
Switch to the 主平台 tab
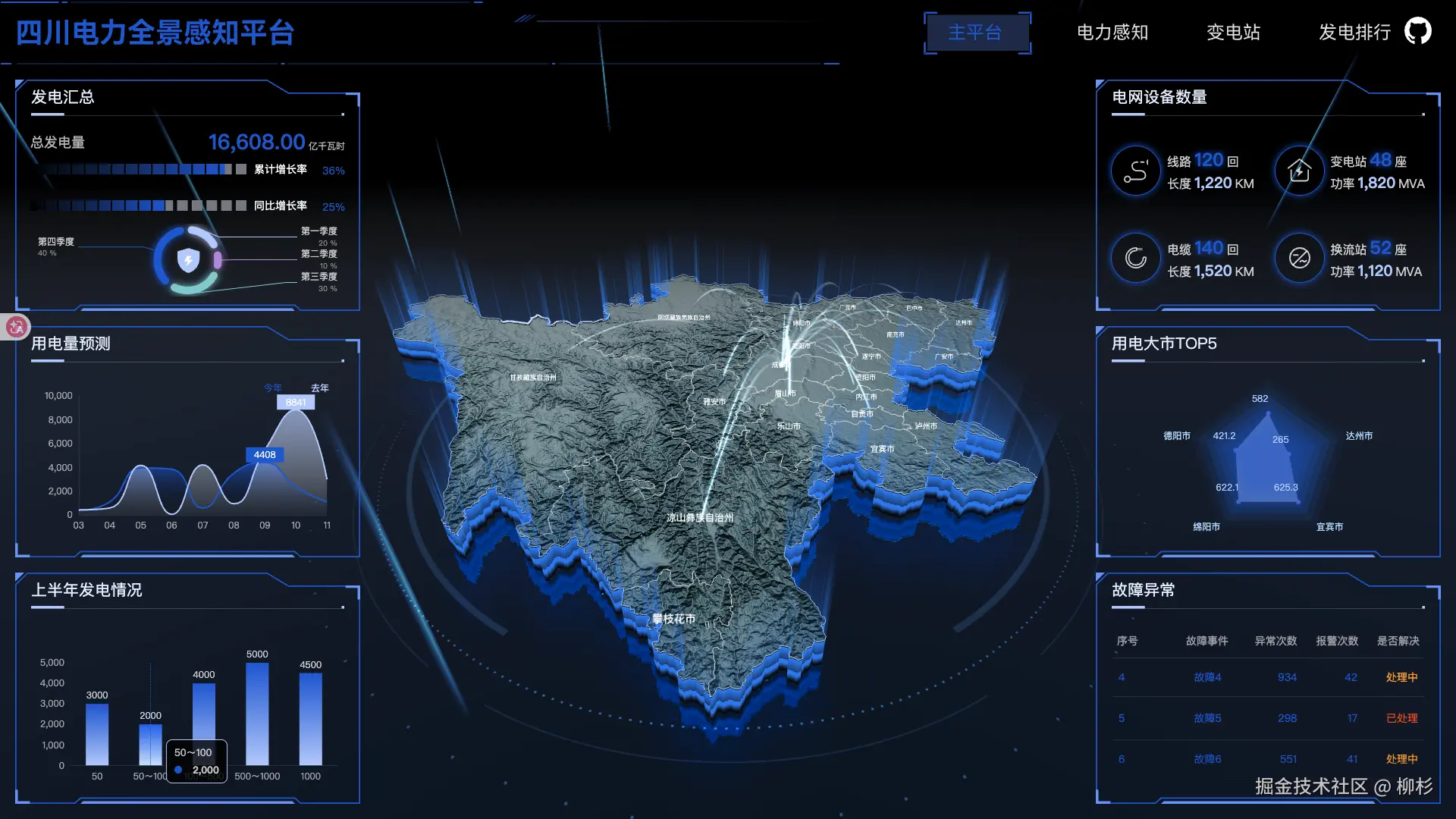[976, 33]
